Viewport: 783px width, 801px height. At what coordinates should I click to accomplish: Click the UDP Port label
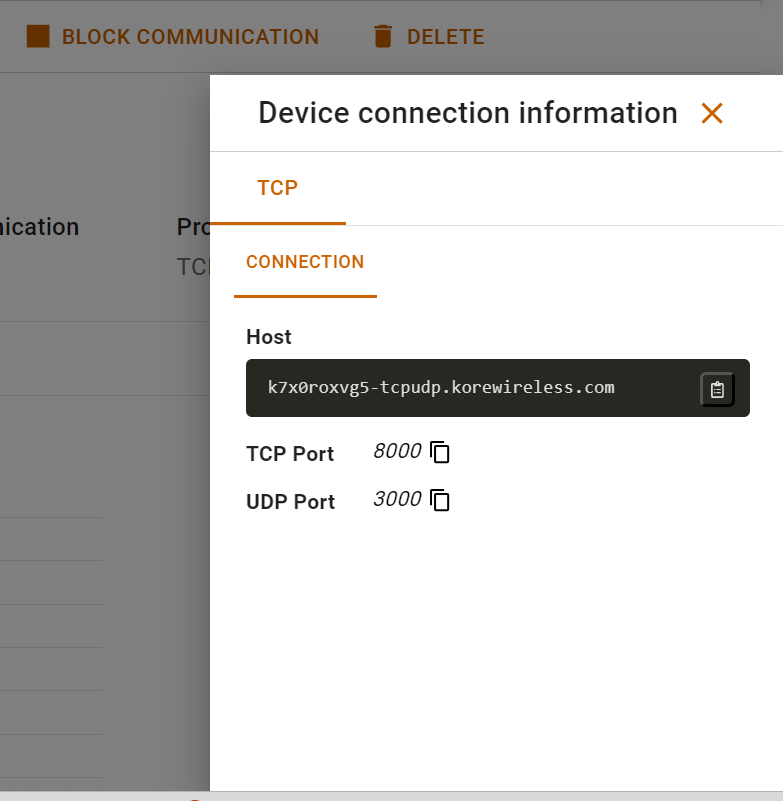291,502
